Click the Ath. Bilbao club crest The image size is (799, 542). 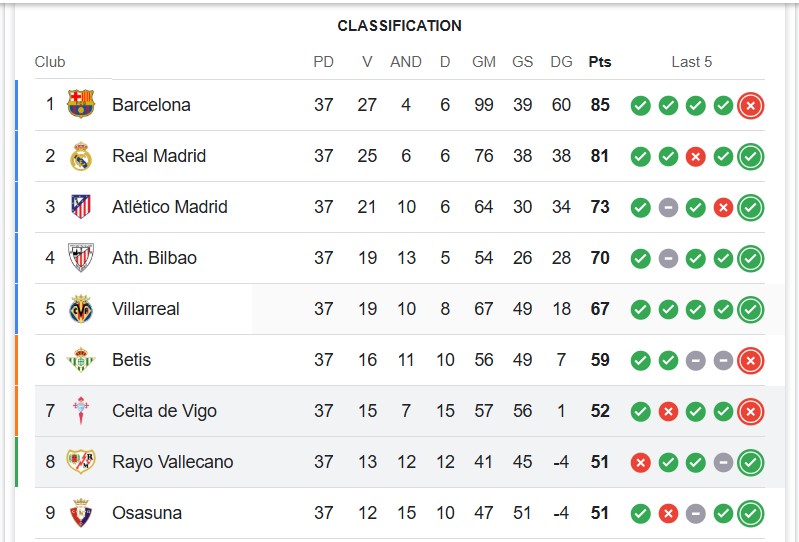coord(81,257)
